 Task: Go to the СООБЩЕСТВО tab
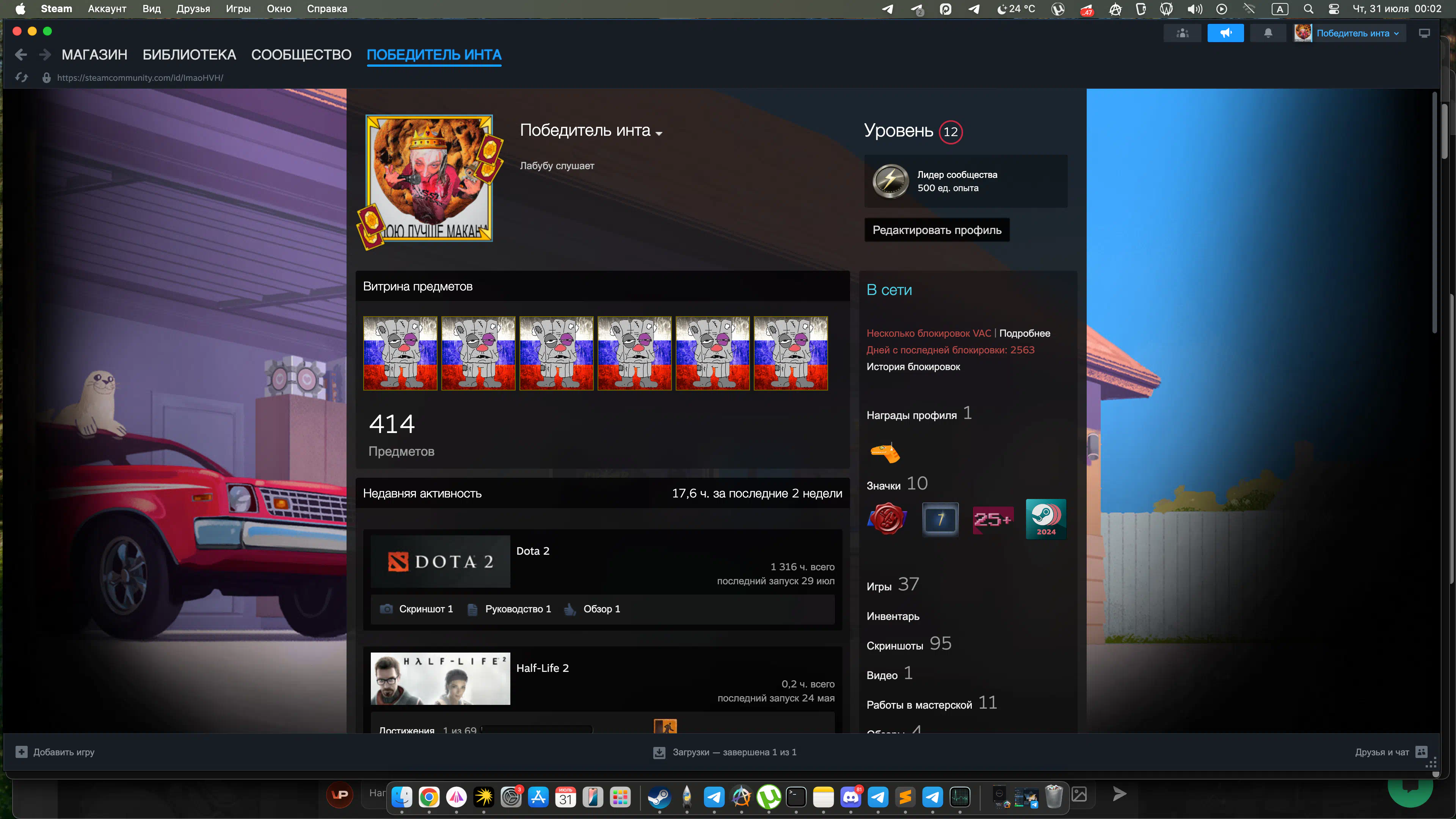(301, 55)
